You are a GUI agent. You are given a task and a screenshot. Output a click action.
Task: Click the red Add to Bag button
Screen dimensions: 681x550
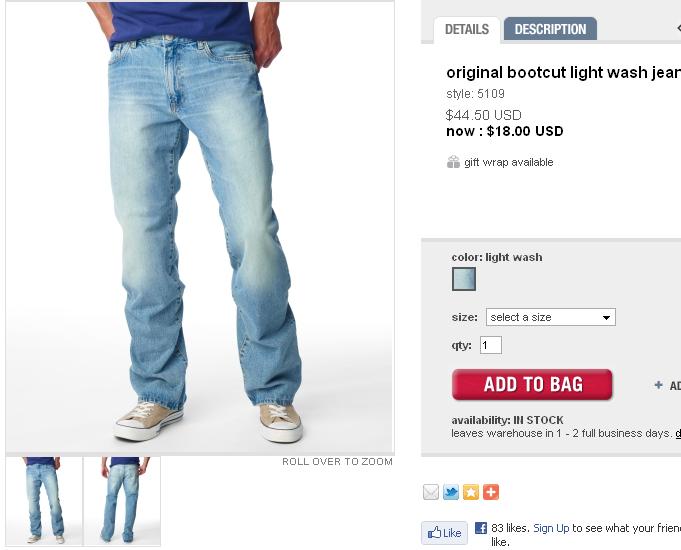tap(532, 384)
